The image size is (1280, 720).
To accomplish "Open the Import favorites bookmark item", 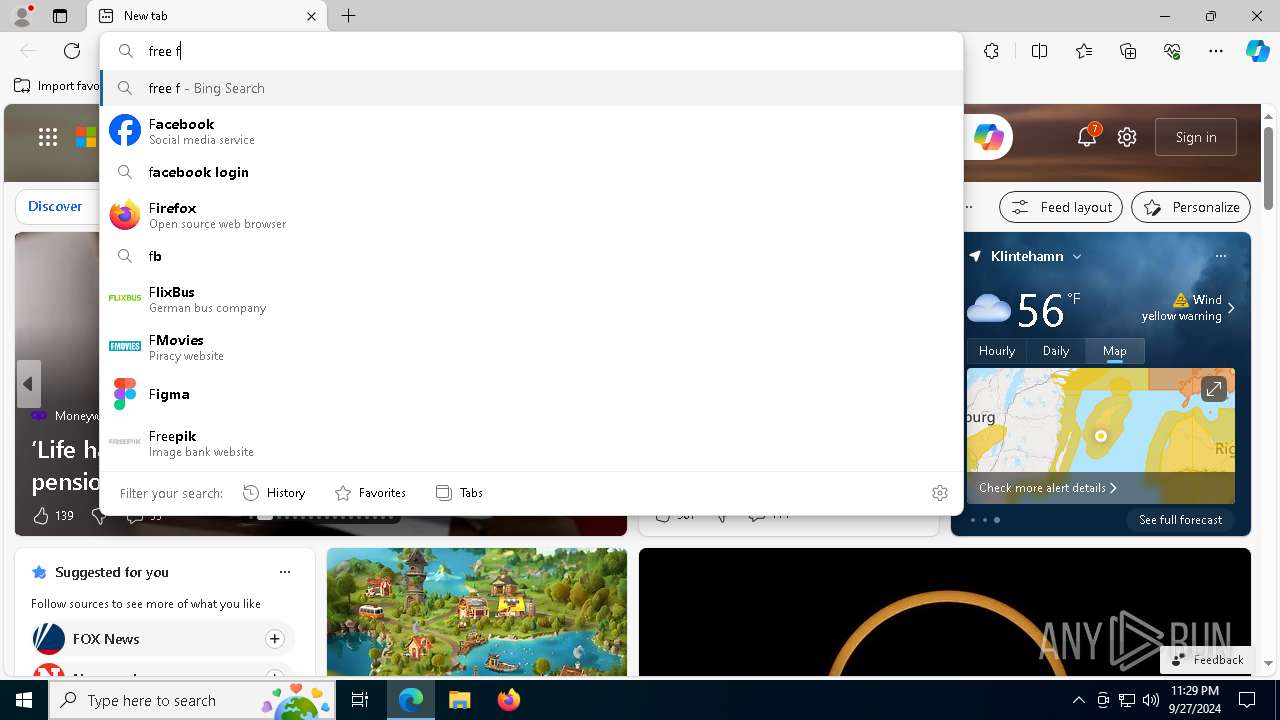I will [58, 86].
